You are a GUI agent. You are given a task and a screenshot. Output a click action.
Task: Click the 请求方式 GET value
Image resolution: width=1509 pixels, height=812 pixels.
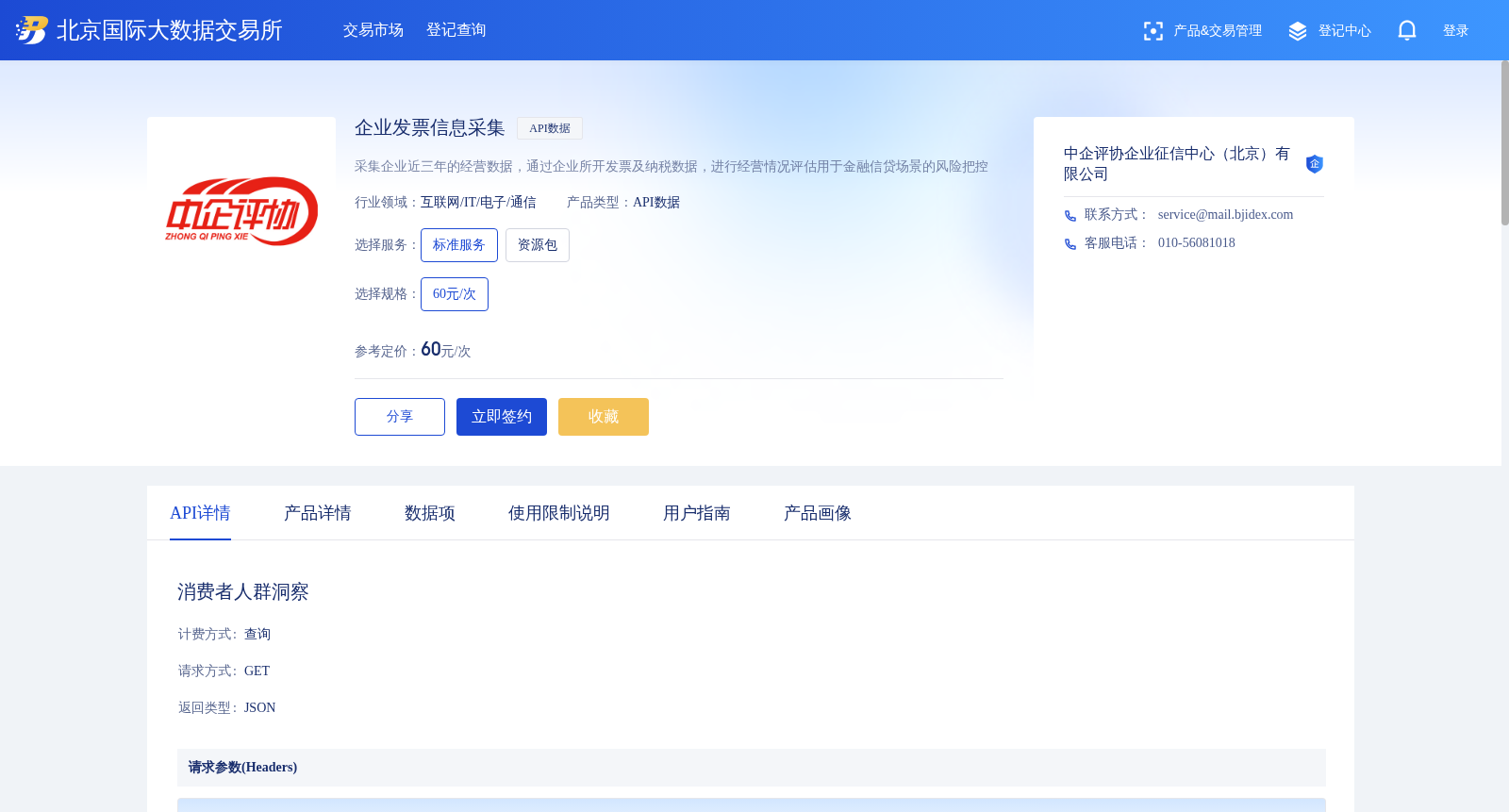tap(257, 671)
